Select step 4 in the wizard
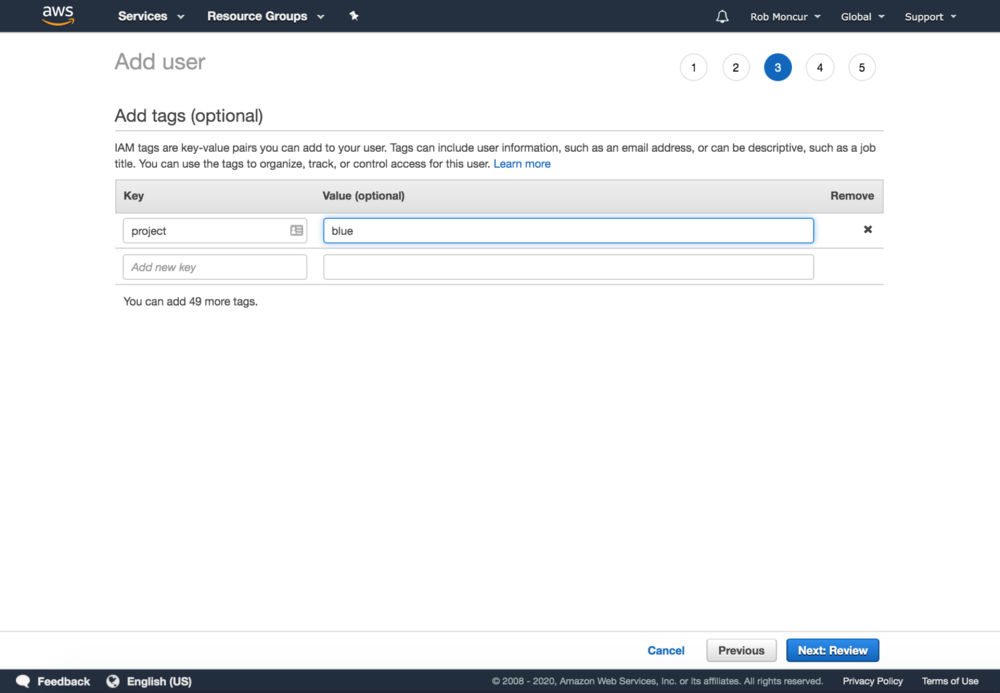 [819, 68]
